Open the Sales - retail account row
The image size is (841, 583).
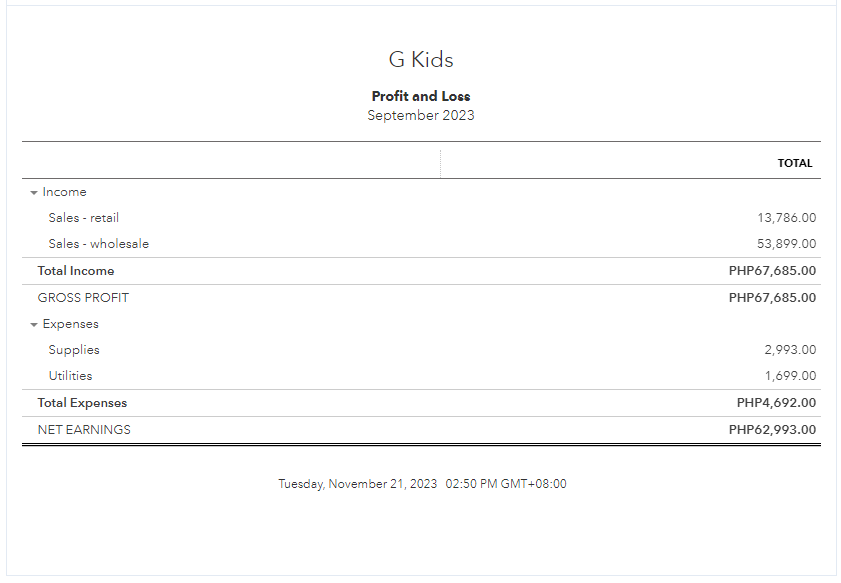(x=84, y=218)
